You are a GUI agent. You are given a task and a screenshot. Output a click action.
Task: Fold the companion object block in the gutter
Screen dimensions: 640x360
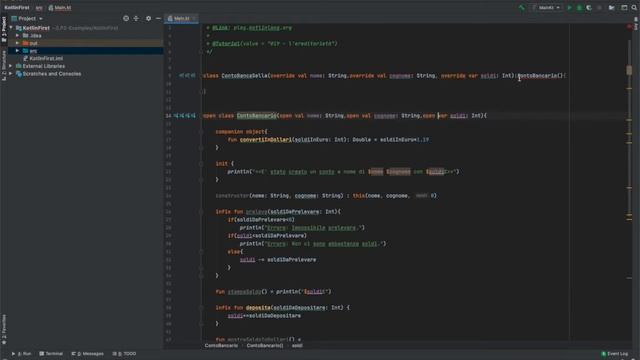(x=201, y=131)
